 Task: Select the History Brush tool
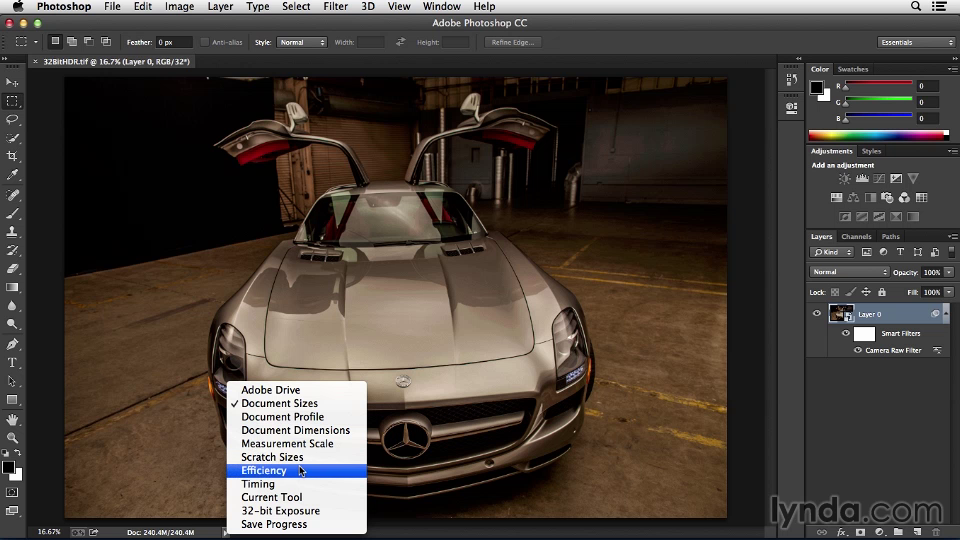[12, 250]
